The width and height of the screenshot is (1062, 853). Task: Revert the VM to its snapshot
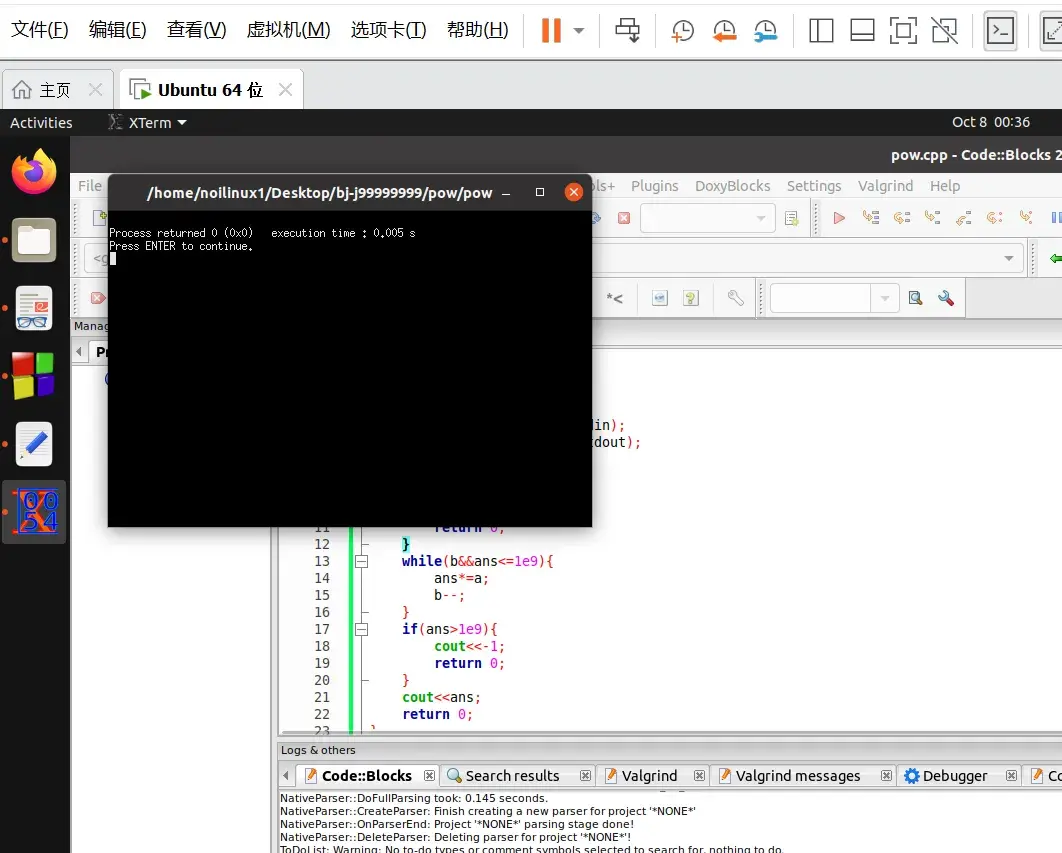point(724,31)
